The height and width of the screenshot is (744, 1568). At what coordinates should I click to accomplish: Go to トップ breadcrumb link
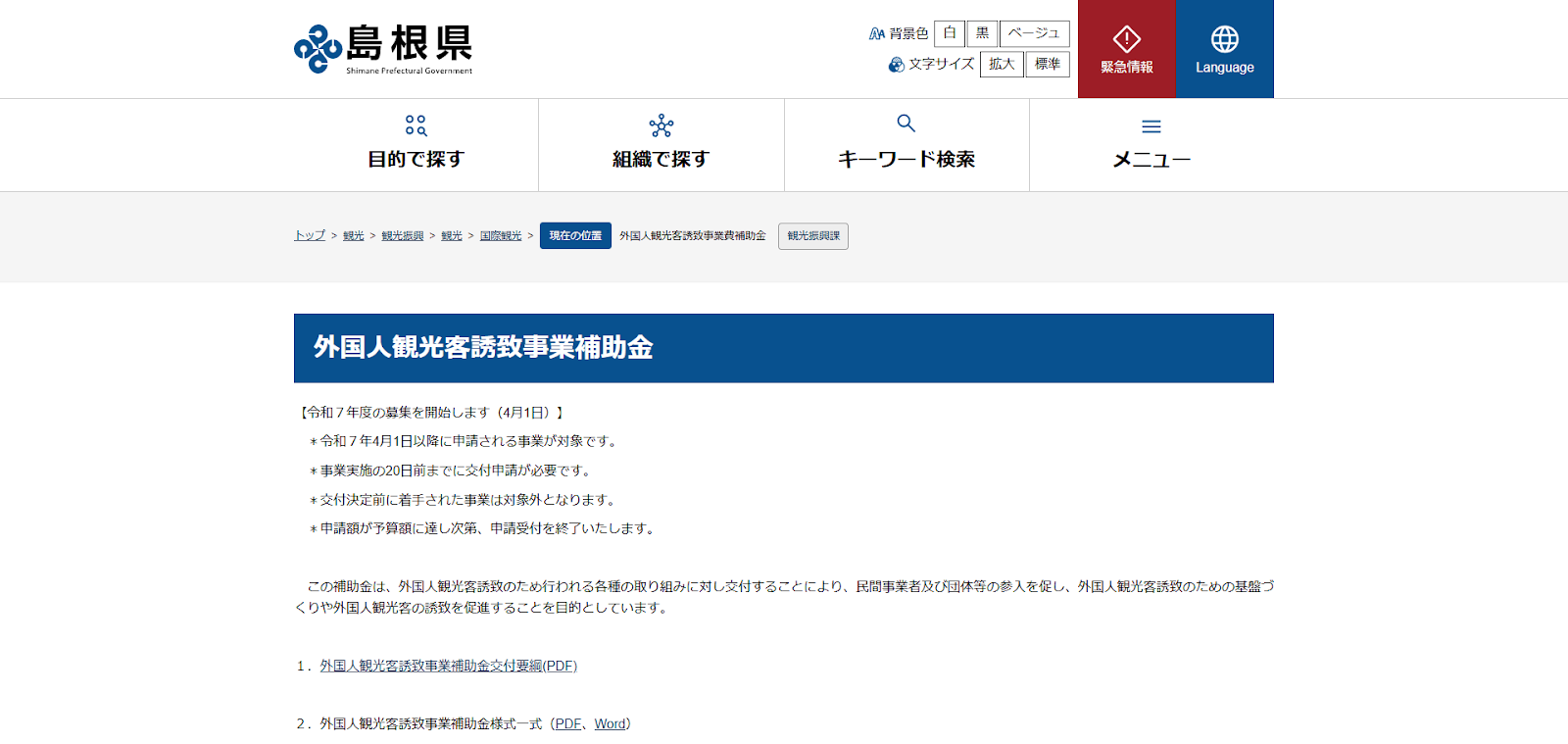[310, 236]
